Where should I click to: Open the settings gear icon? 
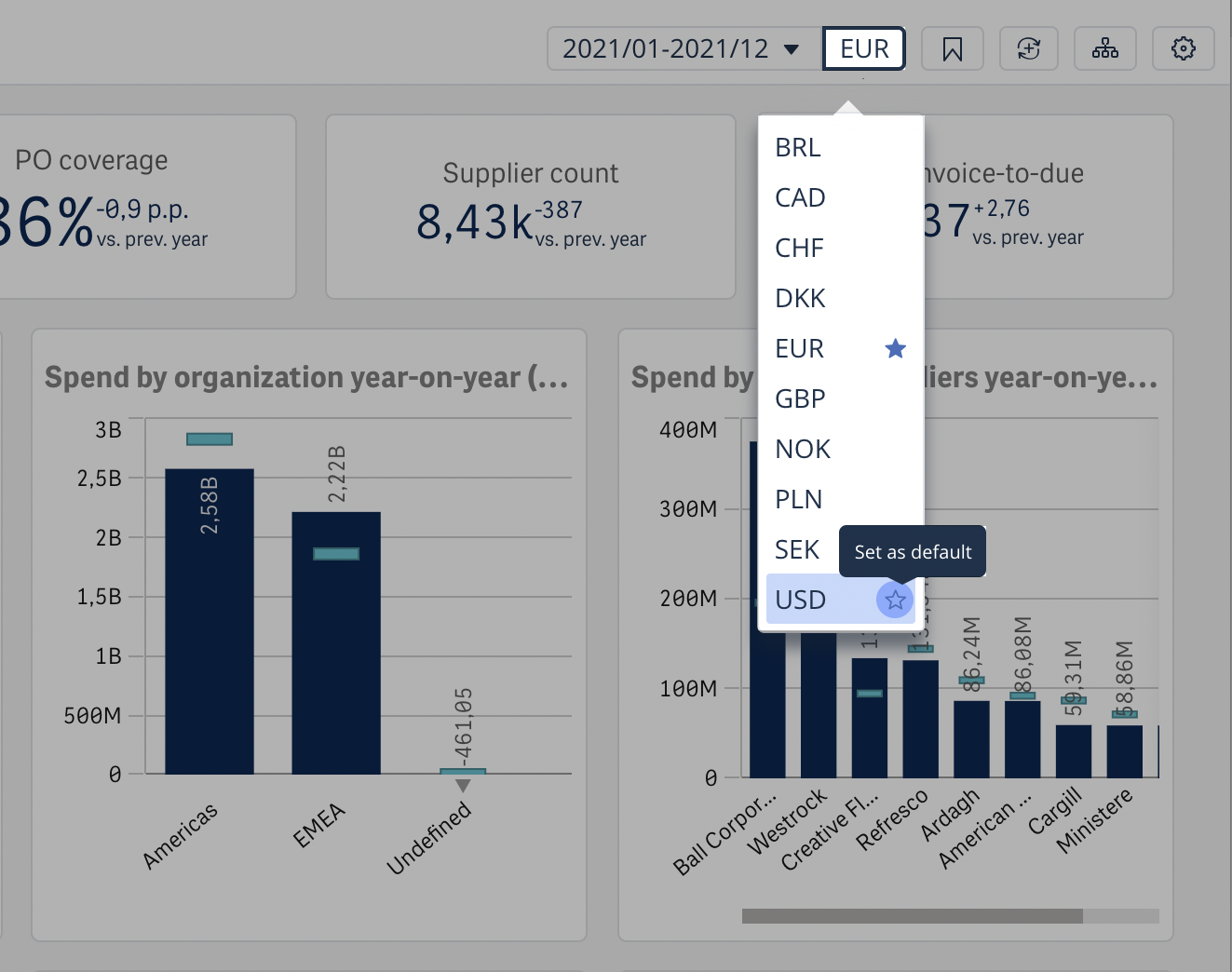[1183, 48]
